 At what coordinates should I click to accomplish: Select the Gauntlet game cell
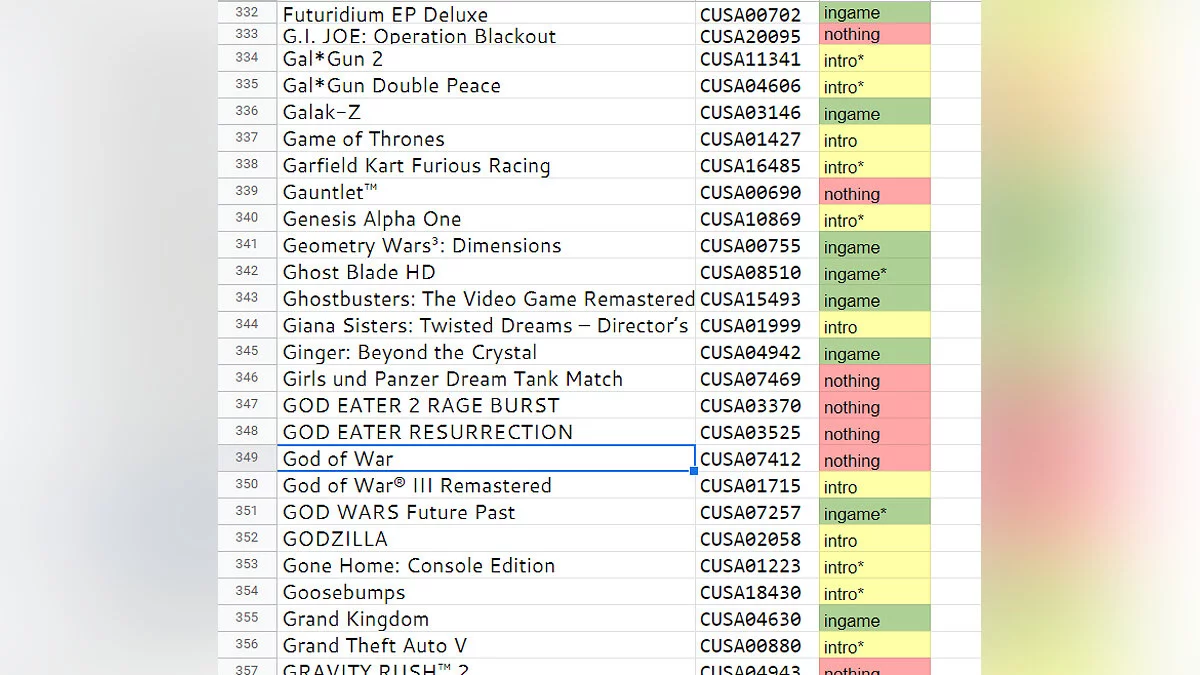(486, 192)
